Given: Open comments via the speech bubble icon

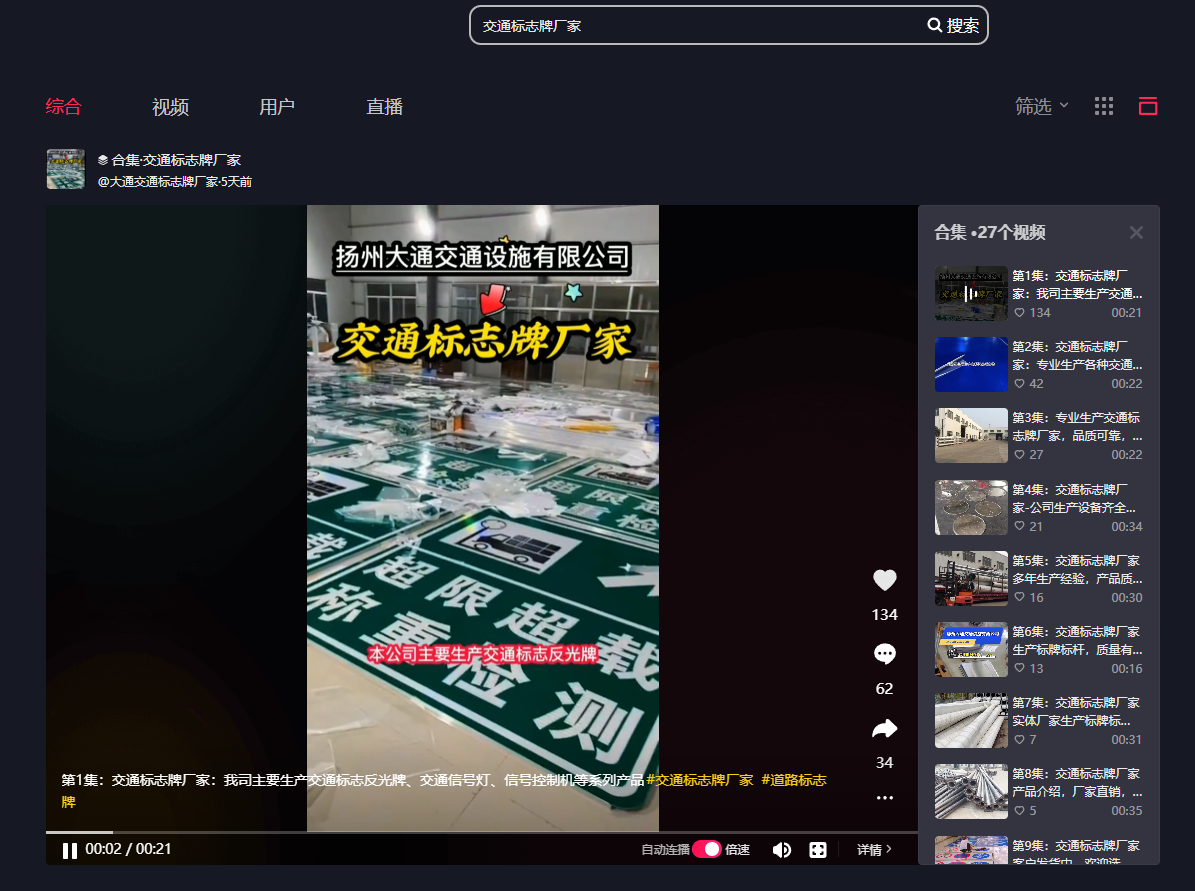Looking at the screenshot, I should 884,654.
